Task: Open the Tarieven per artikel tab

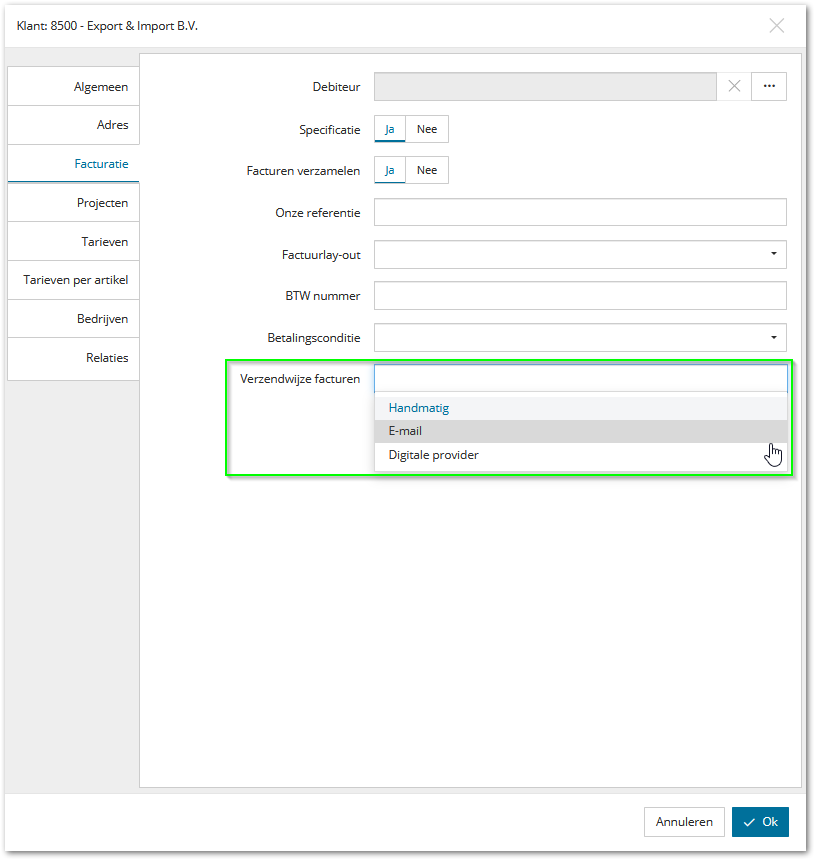Action: (73, 280)
